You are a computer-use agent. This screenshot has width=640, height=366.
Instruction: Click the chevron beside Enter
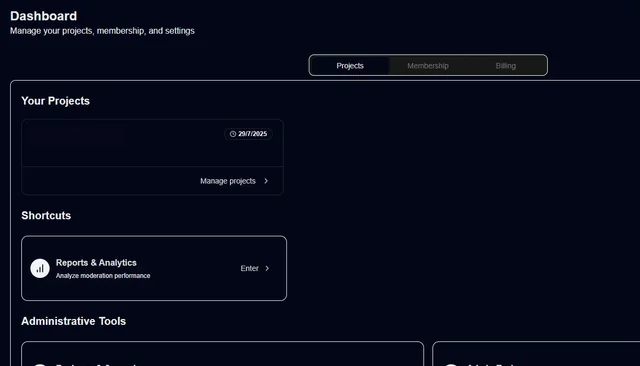pos(267,268)
